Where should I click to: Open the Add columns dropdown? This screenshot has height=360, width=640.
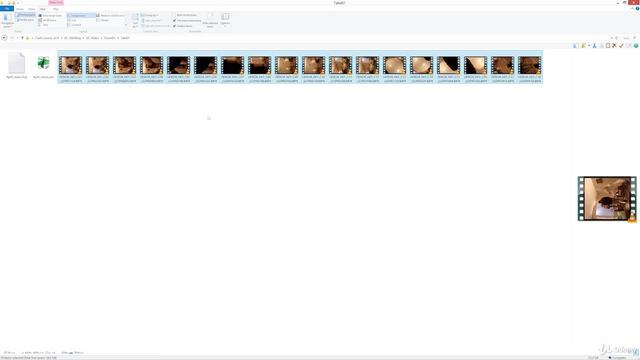click(x=152, y=20)
